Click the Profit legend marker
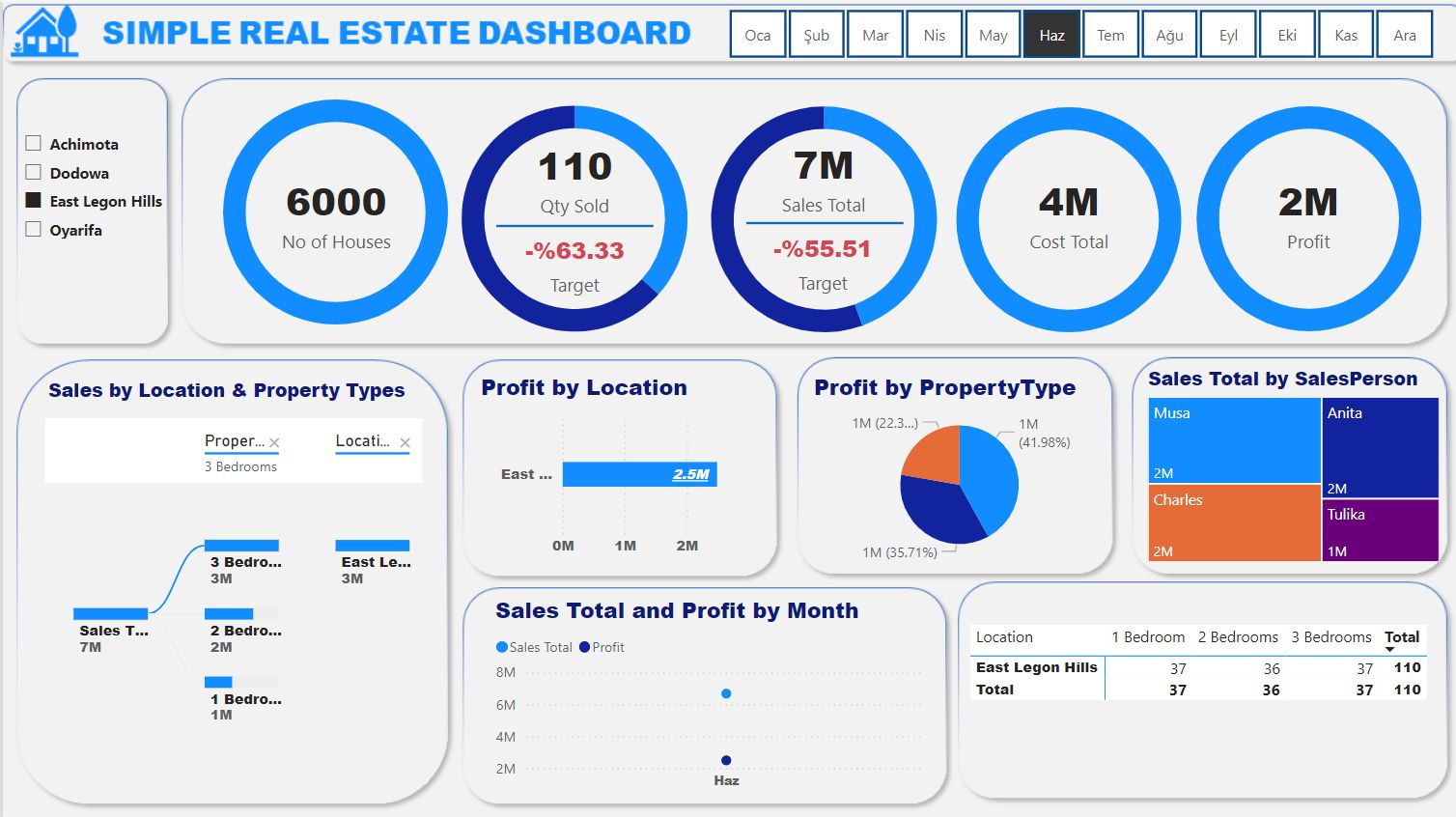Viewport: 1456px width, 817px height. 584,647
